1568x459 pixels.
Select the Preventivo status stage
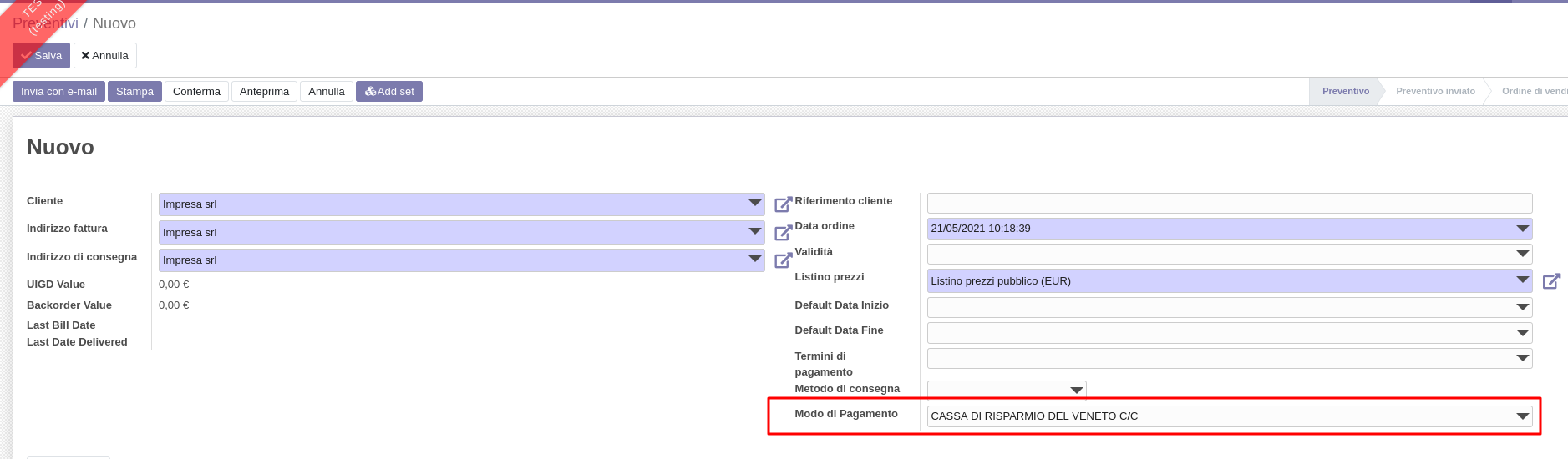(1345, 91)
